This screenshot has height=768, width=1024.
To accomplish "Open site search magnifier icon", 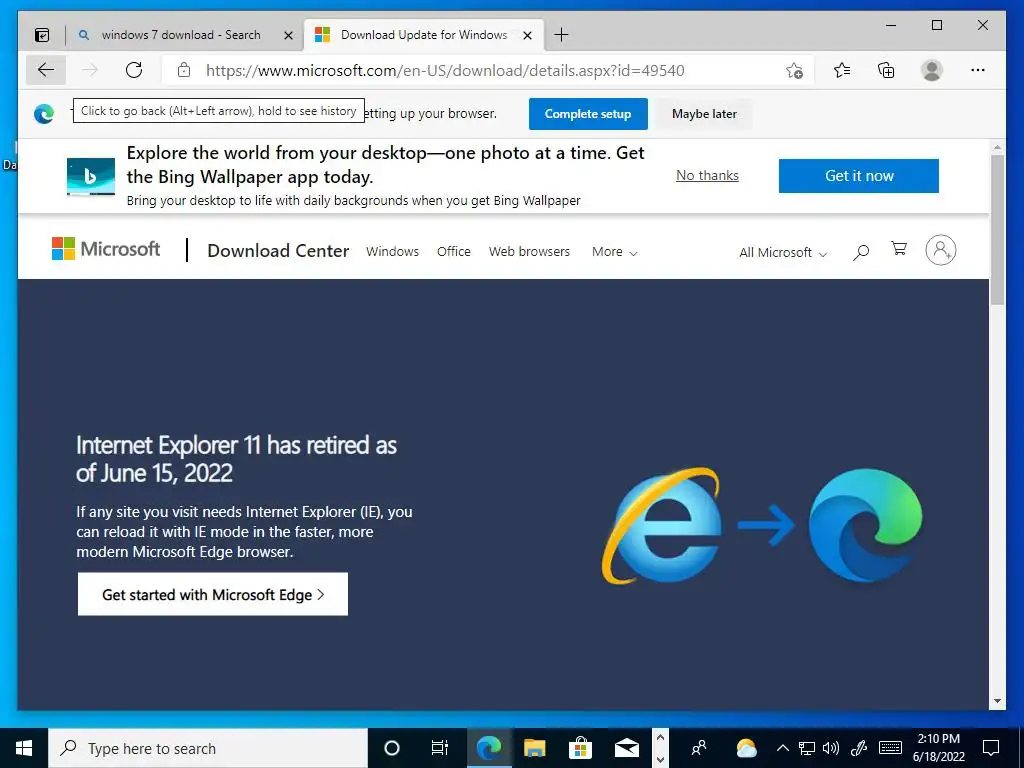I will 861,252.
